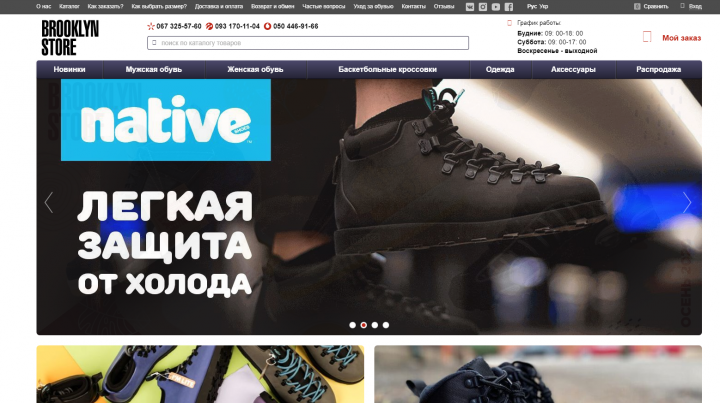Viewport: 720px width, 403px height.
Task: Open the Новинки menu
Action: point(69,69)
